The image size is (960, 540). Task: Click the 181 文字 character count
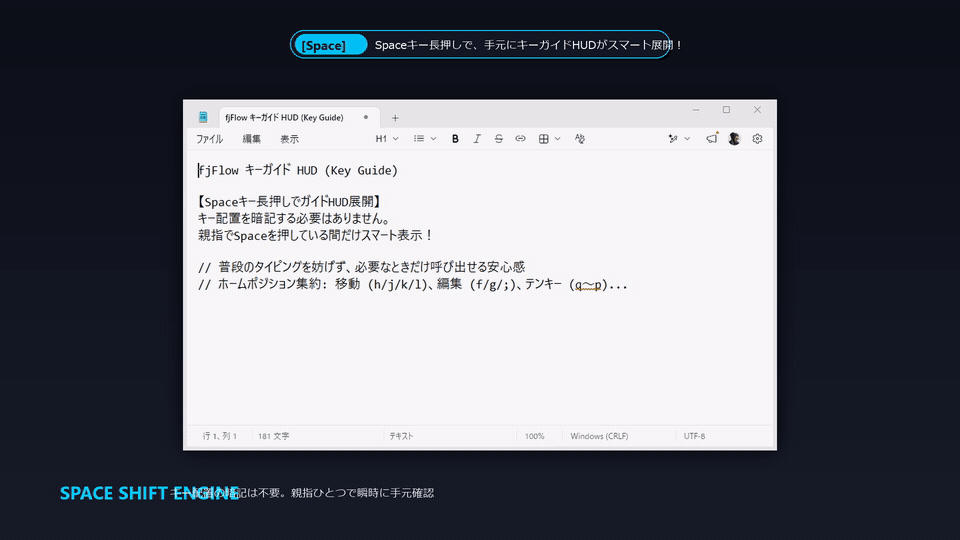point(274,436)
